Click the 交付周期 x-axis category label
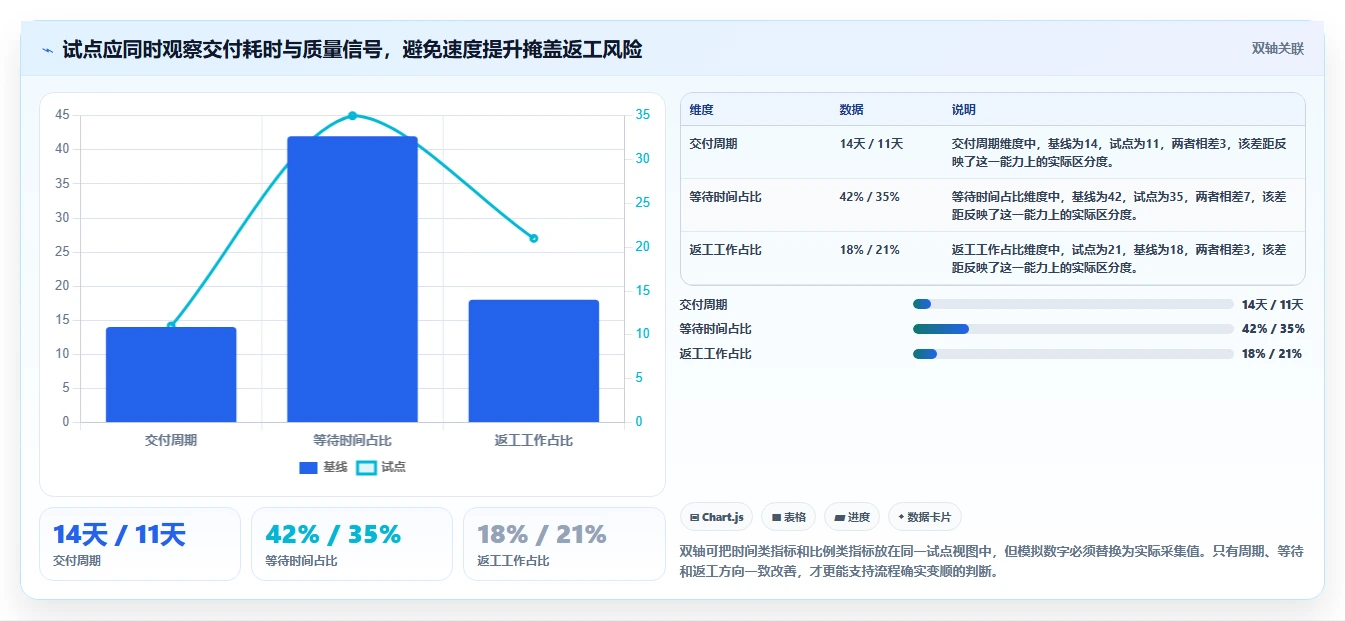 click(171, 440)
